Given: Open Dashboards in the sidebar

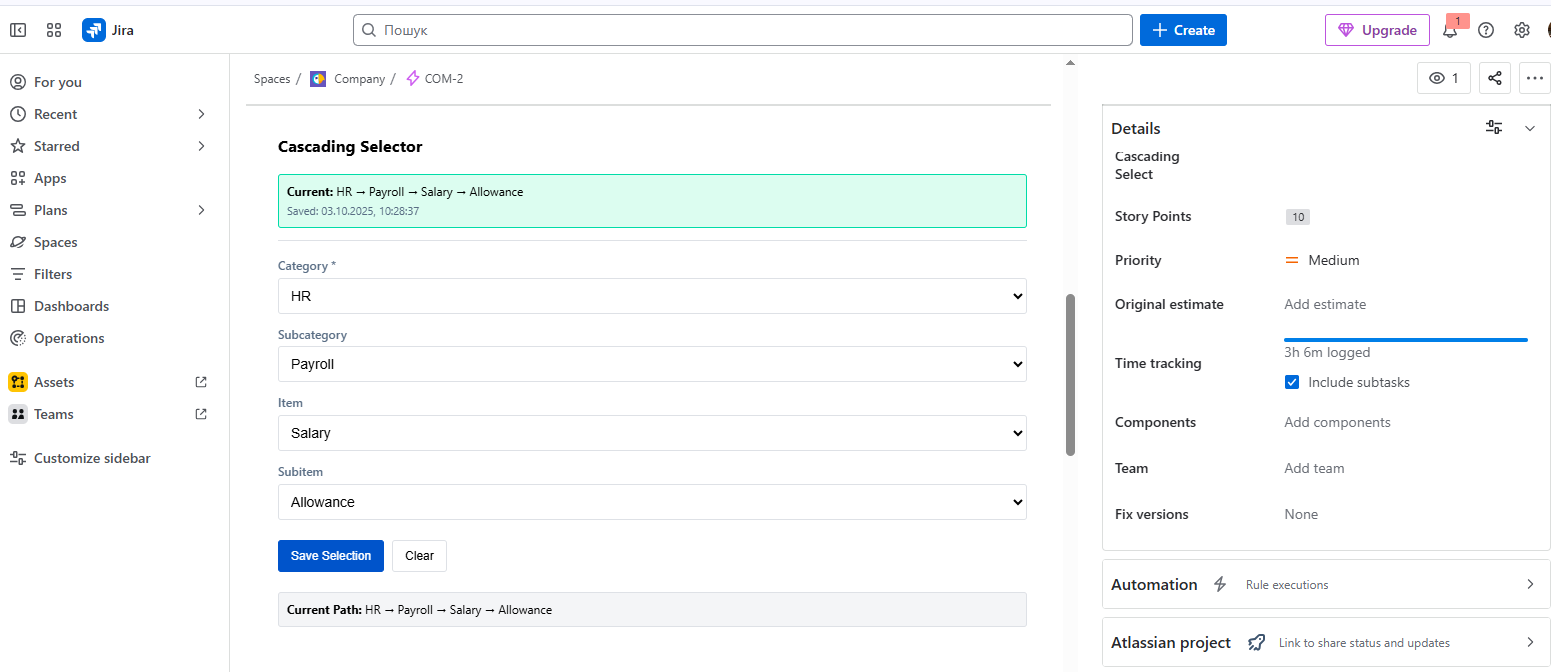Looking at the screenshot, I should [x=71, y=306].
